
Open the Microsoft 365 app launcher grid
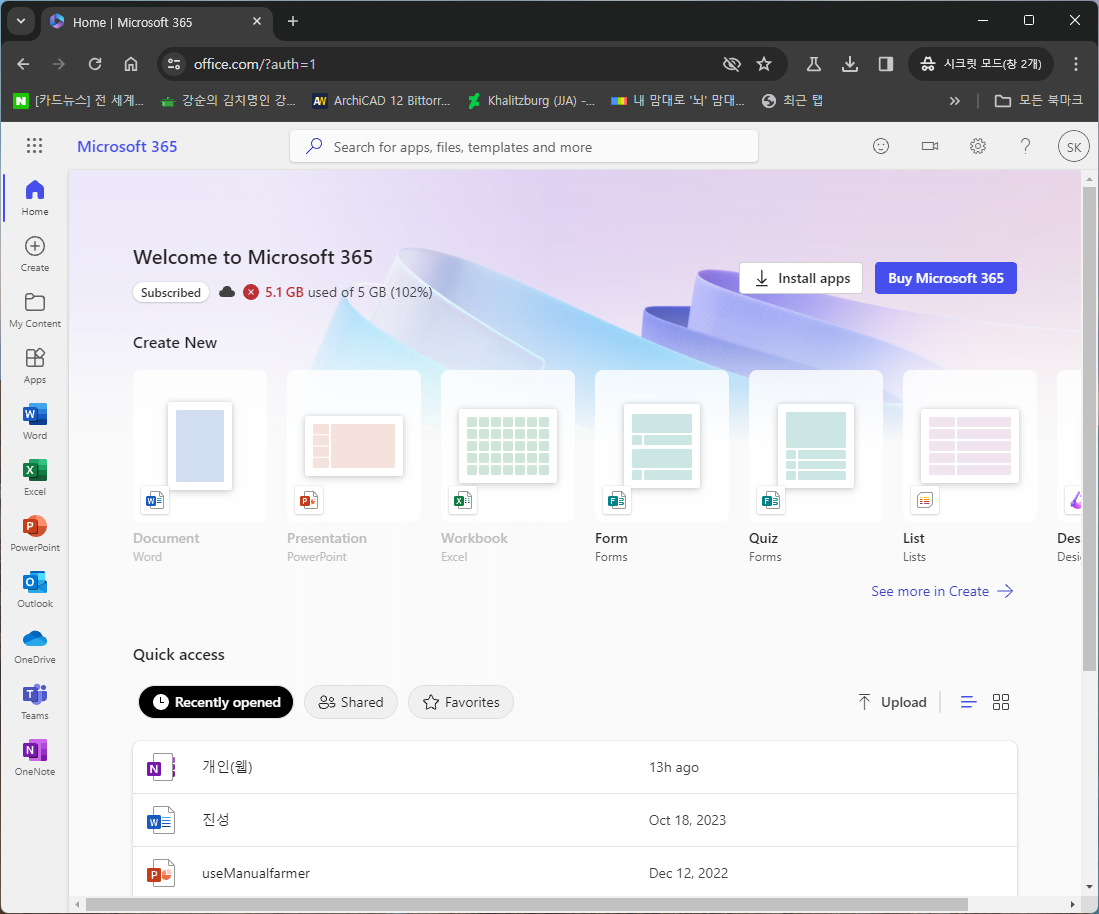click(34, 146)
